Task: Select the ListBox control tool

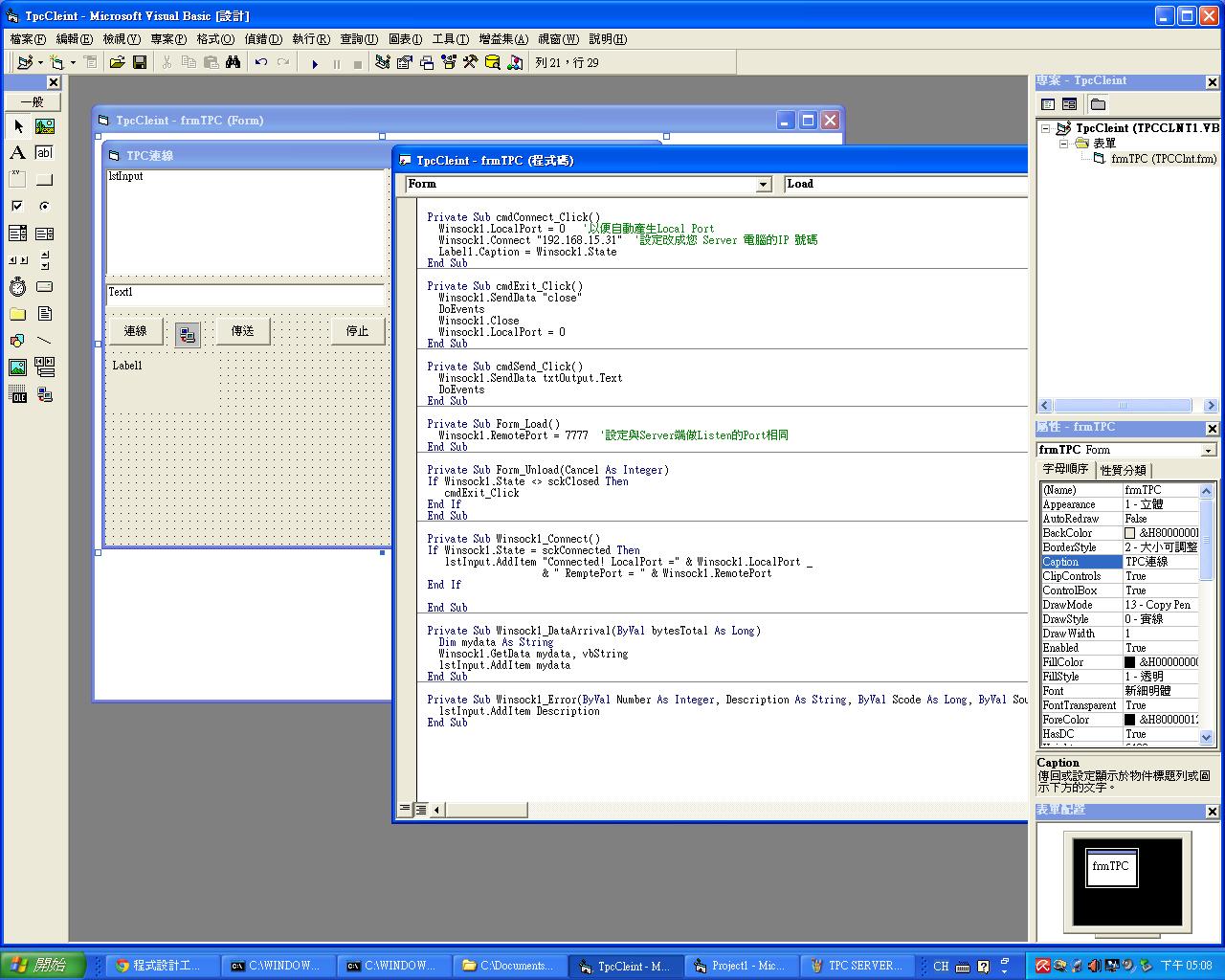Action: tap(45, 234)
